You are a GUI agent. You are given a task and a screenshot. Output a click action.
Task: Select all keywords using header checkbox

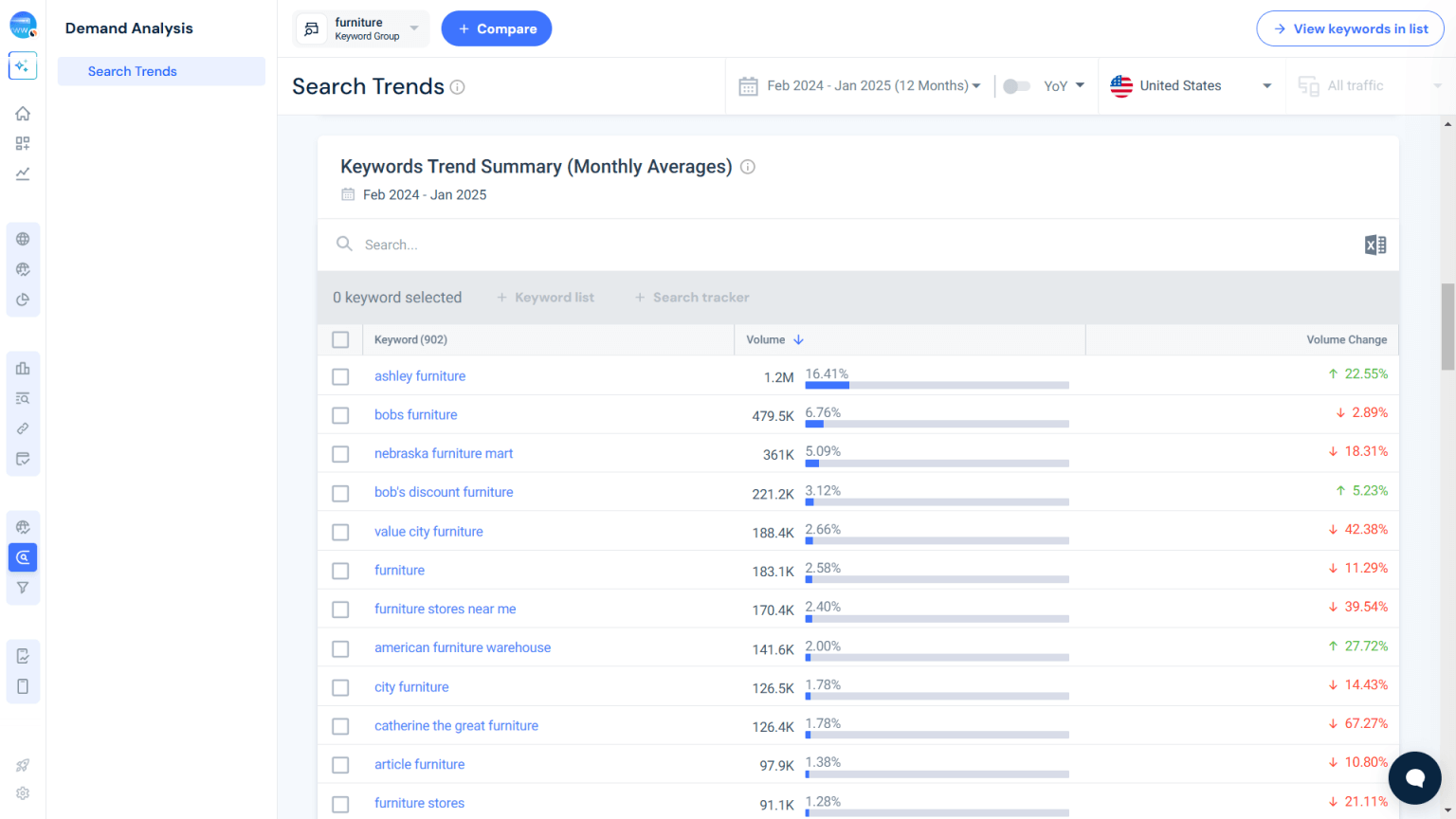click(x=340, y=339)
